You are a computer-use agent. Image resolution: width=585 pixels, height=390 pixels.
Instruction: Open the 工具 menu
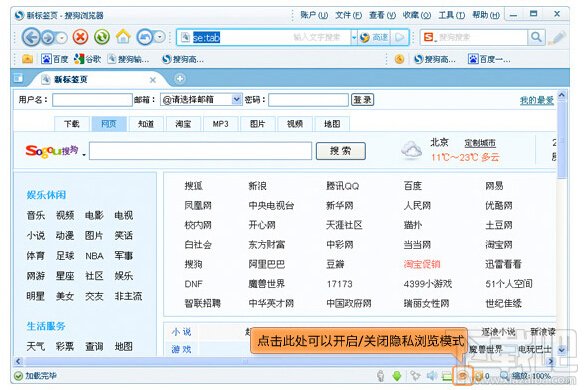[451, 15]
